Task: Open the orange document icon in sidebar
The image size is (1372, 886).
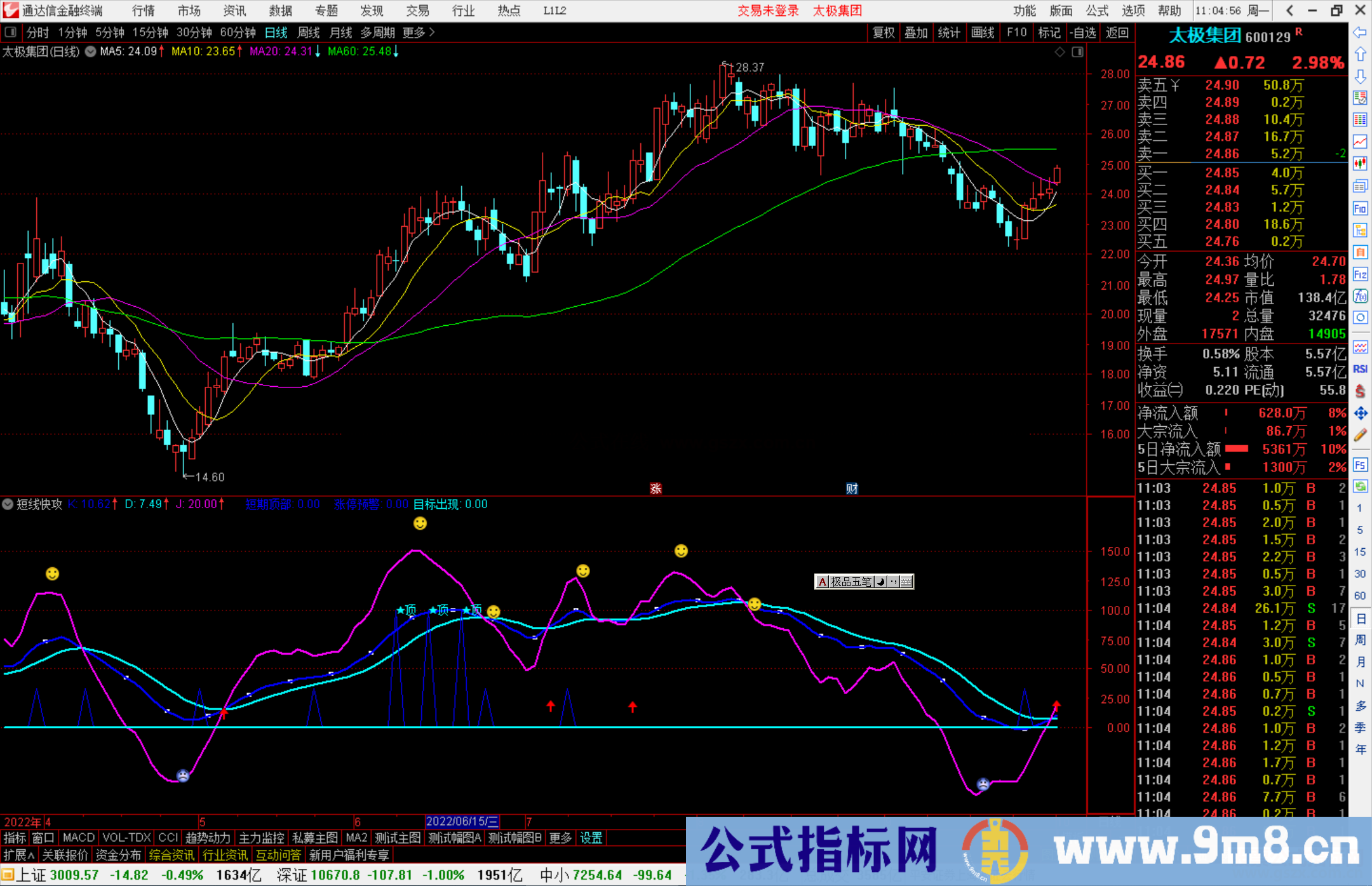Action: click(x=1360, y=252)
